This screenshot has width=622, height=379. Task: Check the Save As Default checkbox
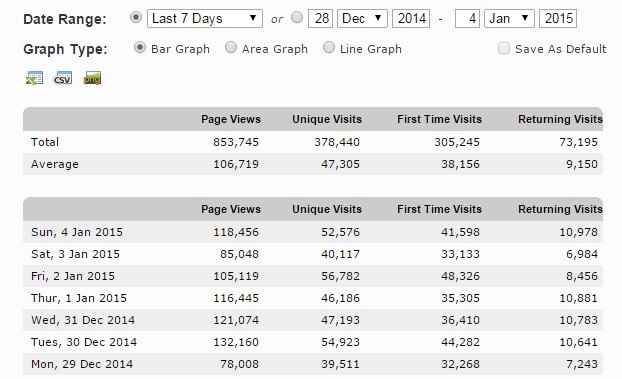pyautogui.click(x=504, y=48)
